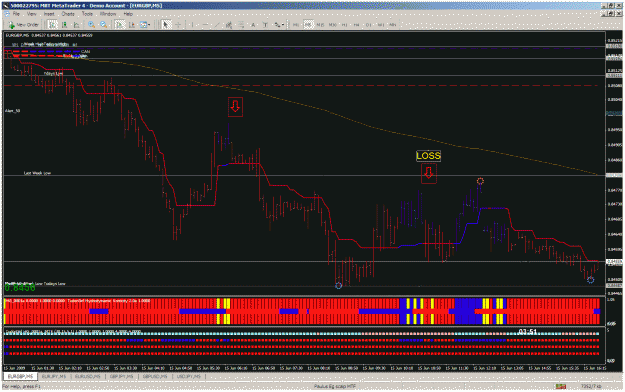Image resolution: width=625 pixels, height=392 pixels.
Task: Open the Insert menu
Action: [x=49, y=14]
